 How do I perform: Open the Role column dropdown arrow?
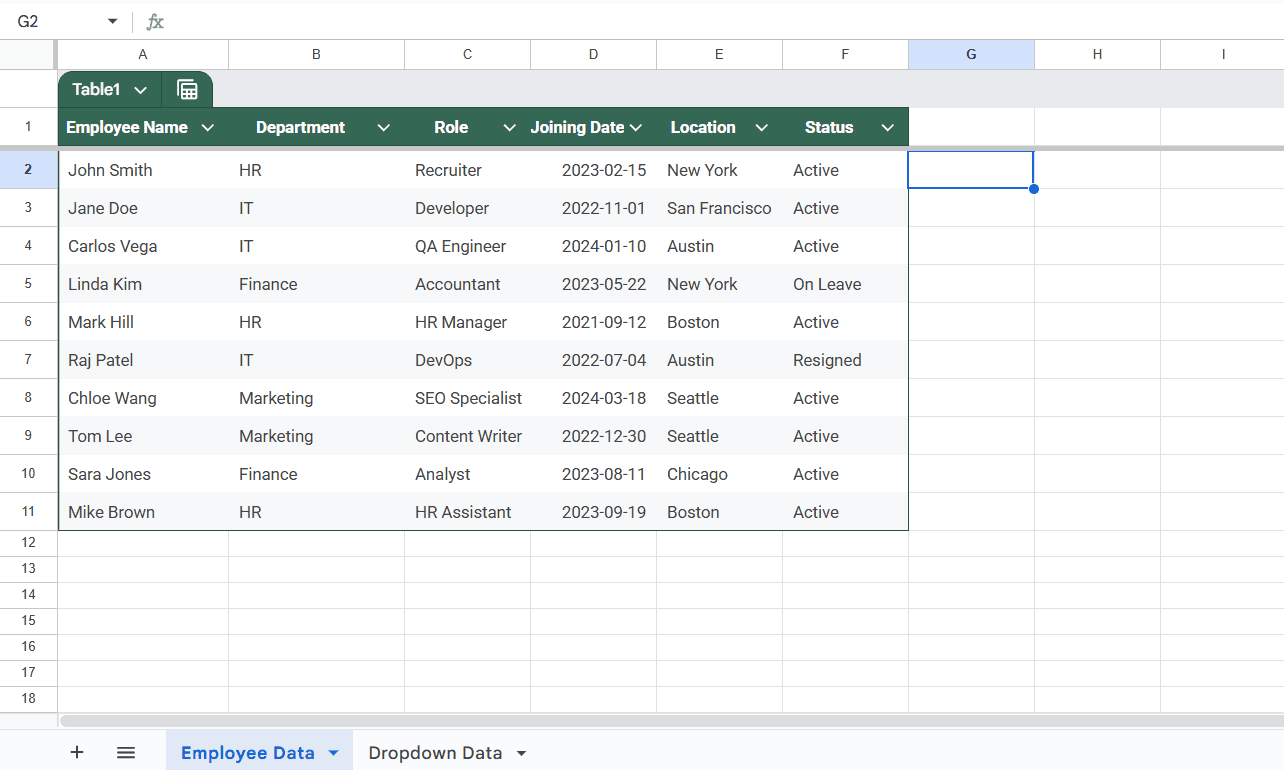(509, 127)
